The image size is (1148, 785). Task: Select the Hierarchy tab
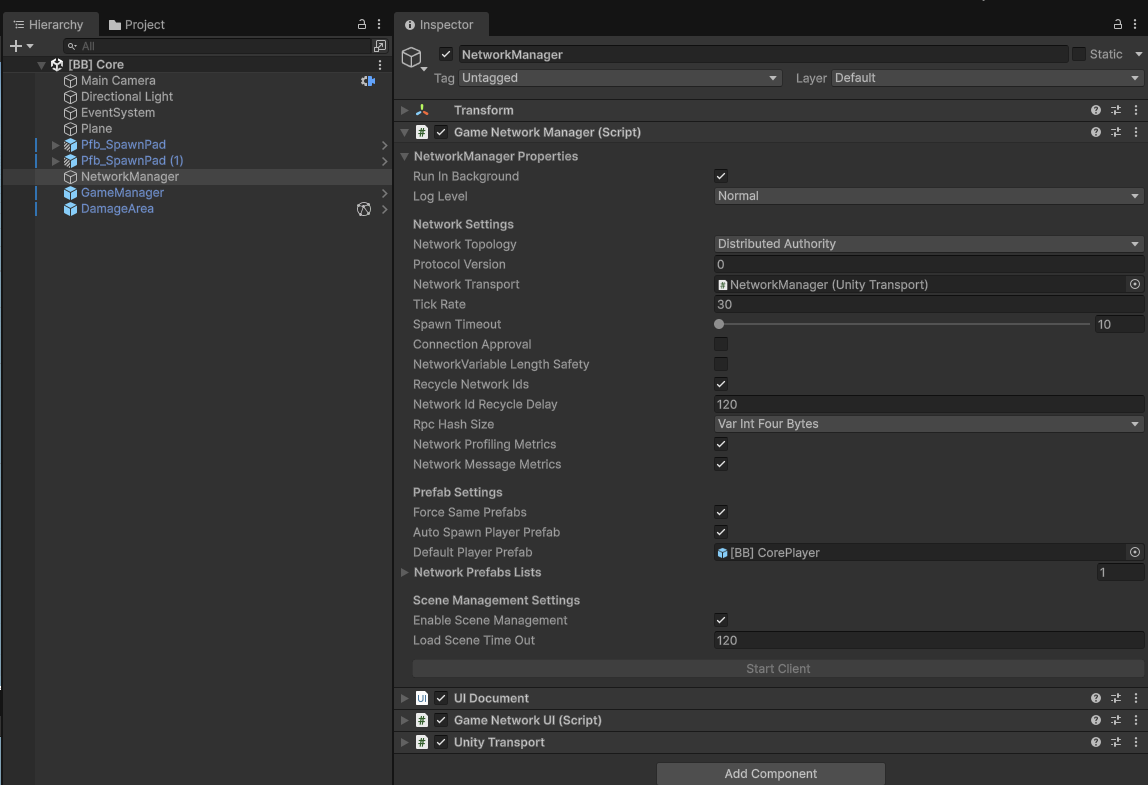tap(51, 24)
